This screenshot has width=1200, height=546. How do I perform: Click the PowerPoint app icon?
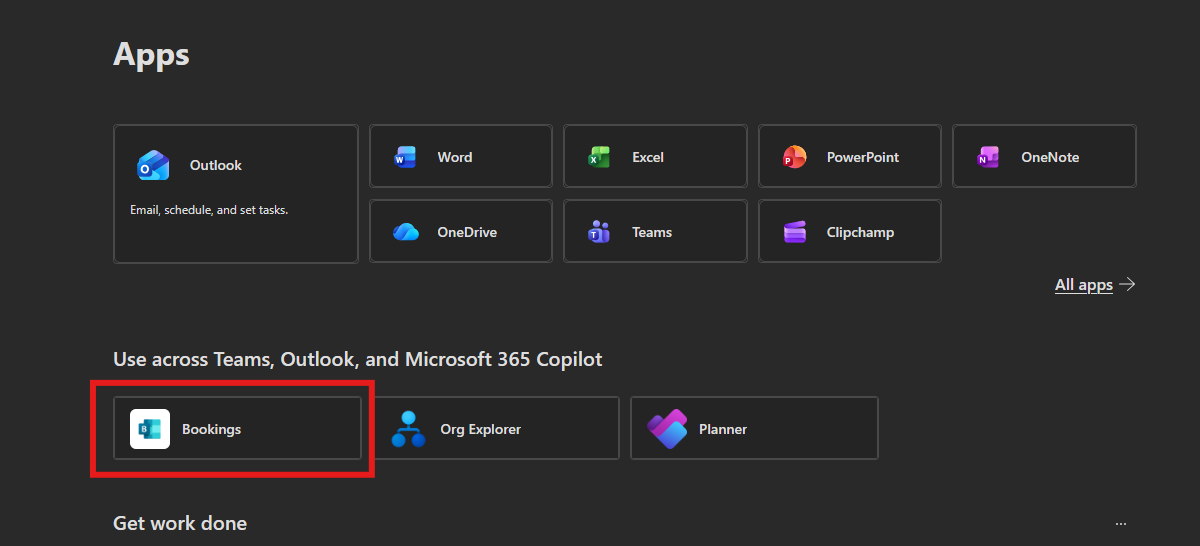794,157
